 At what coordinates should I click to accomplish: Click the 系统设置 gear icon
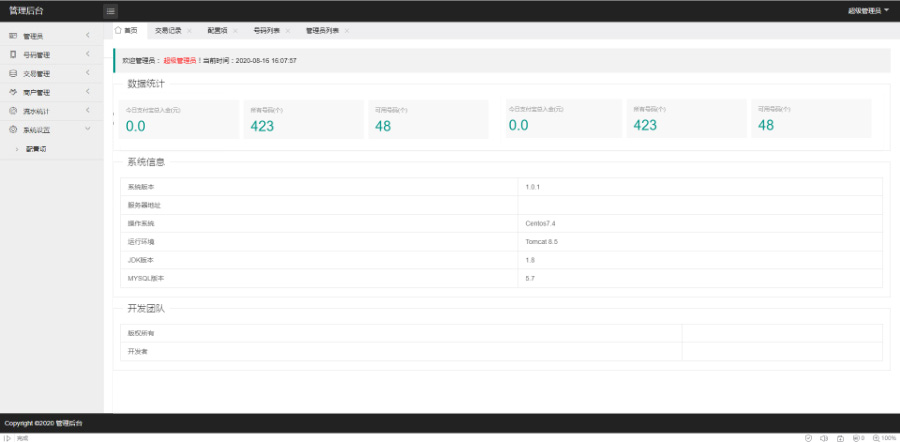tap(13, 130)
